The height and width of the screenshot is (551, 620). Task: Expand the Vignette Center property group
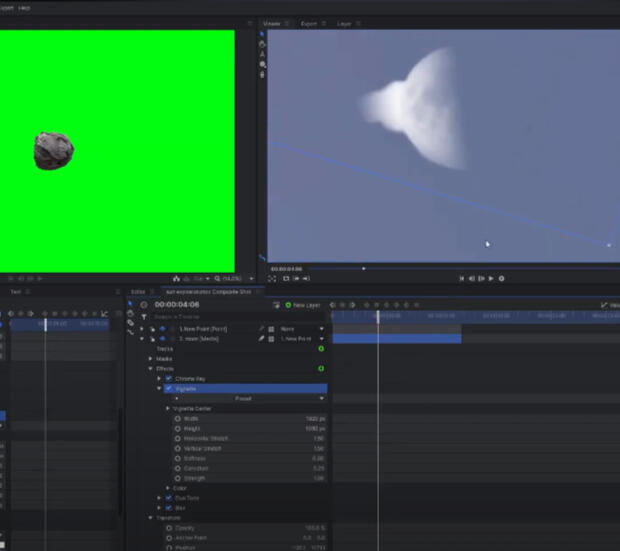(168, 409)
